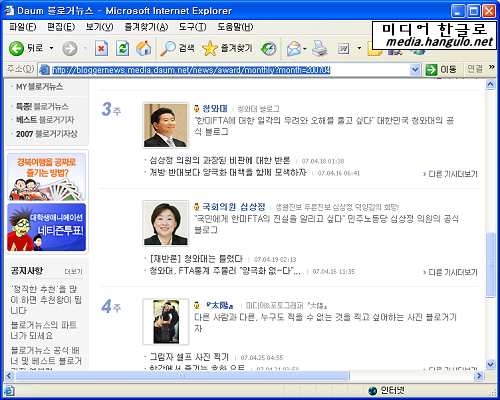Click the vertical scrollbar thumb
Viewport: 500px width, 400px height.
click(490, 265)
